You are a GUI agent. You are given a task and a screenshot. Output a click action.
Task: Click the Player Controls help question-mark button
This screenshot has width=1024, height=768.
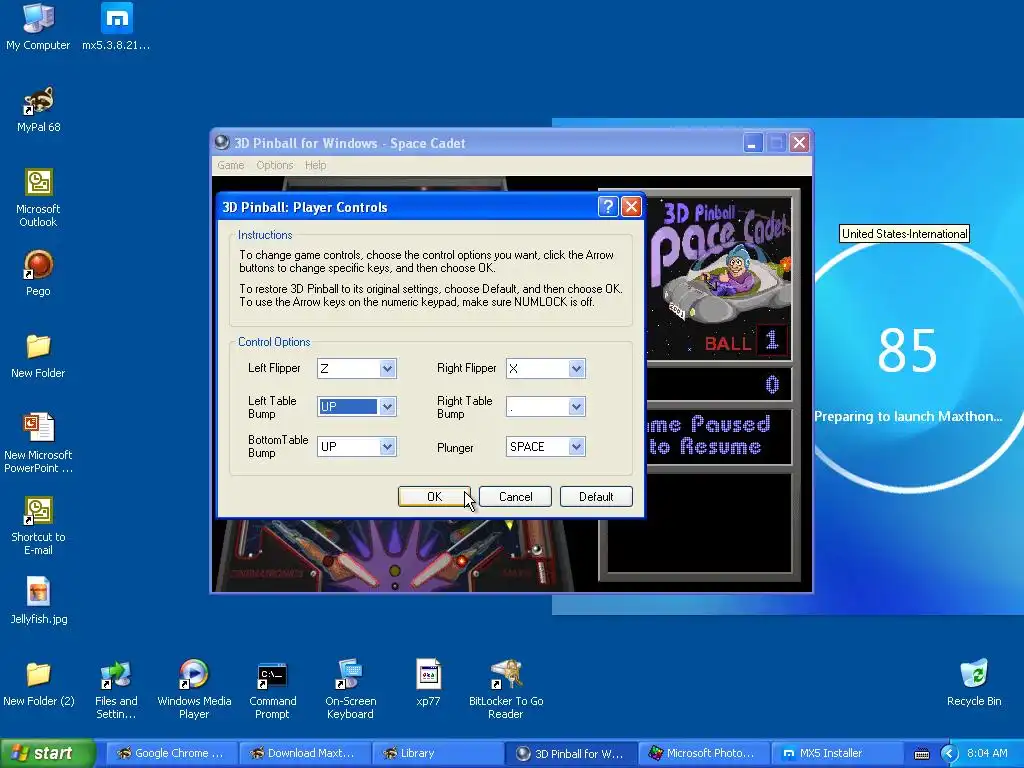pyautogui.click(x=607, y=207)
